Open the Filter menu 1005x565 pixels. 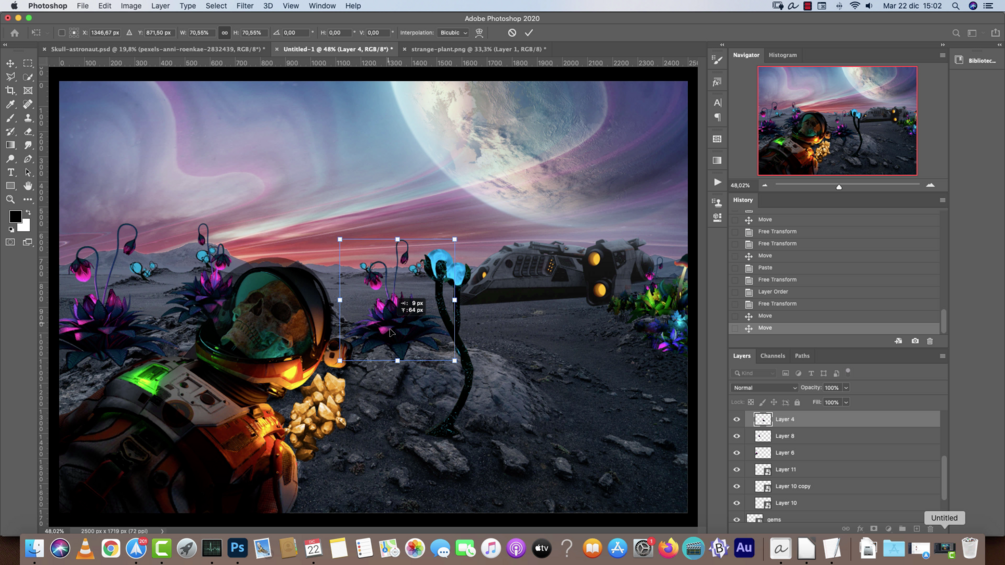click(x=244, y=6)
